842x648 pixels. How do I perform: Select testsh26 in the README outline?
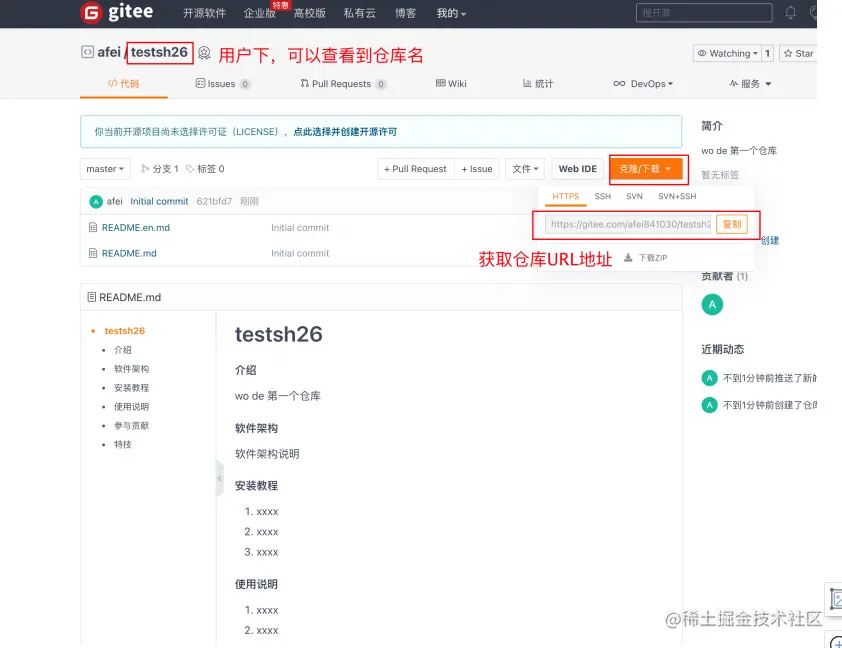125,331
